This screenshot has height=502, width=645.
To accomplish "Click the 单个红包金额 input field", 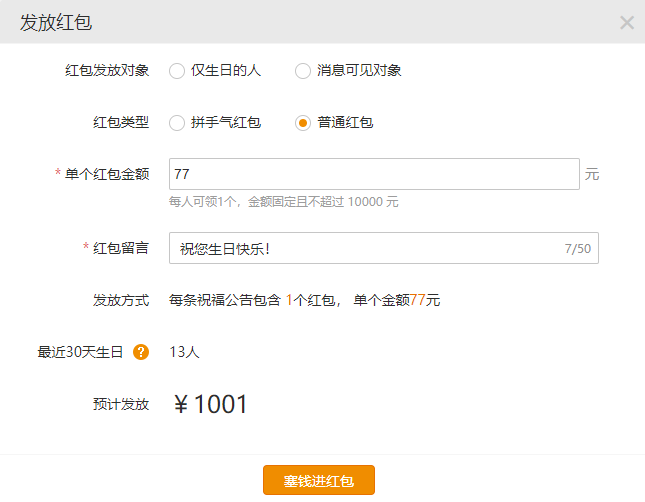I will [374, 174].
